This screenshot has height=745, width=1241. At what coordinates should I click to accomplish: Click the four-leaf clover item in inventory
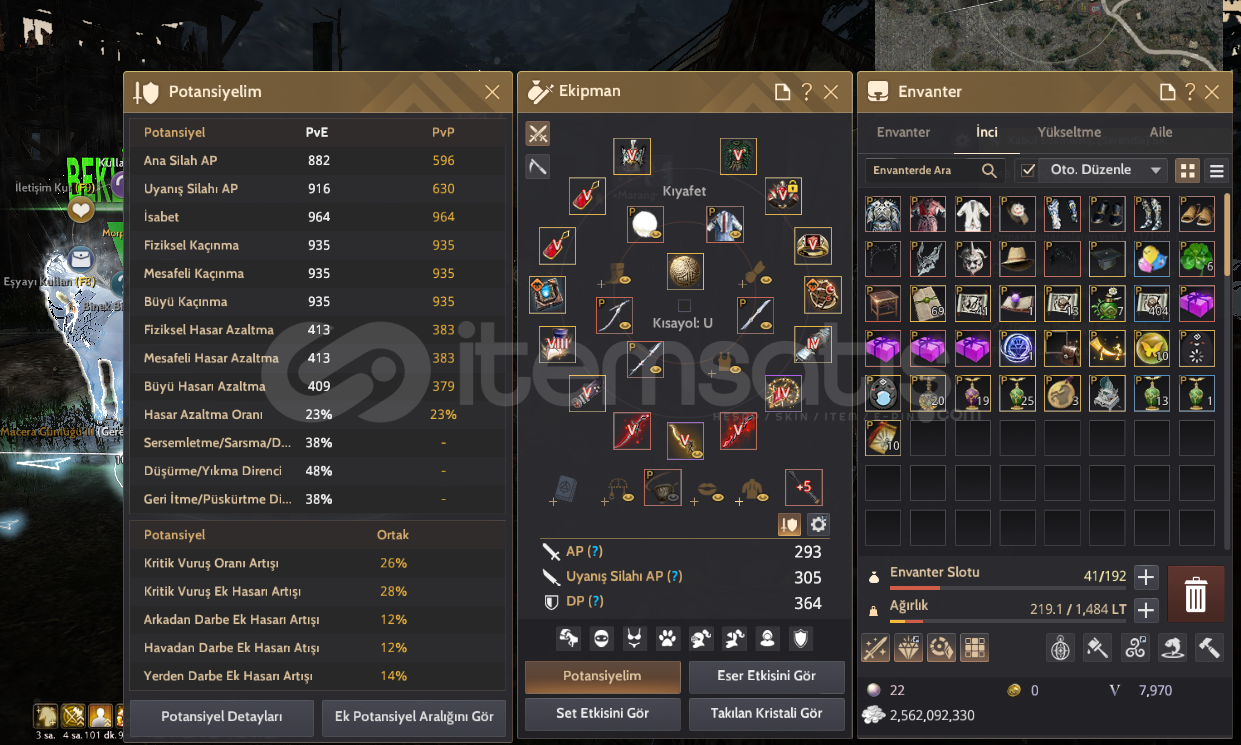tap(1197, 259)
